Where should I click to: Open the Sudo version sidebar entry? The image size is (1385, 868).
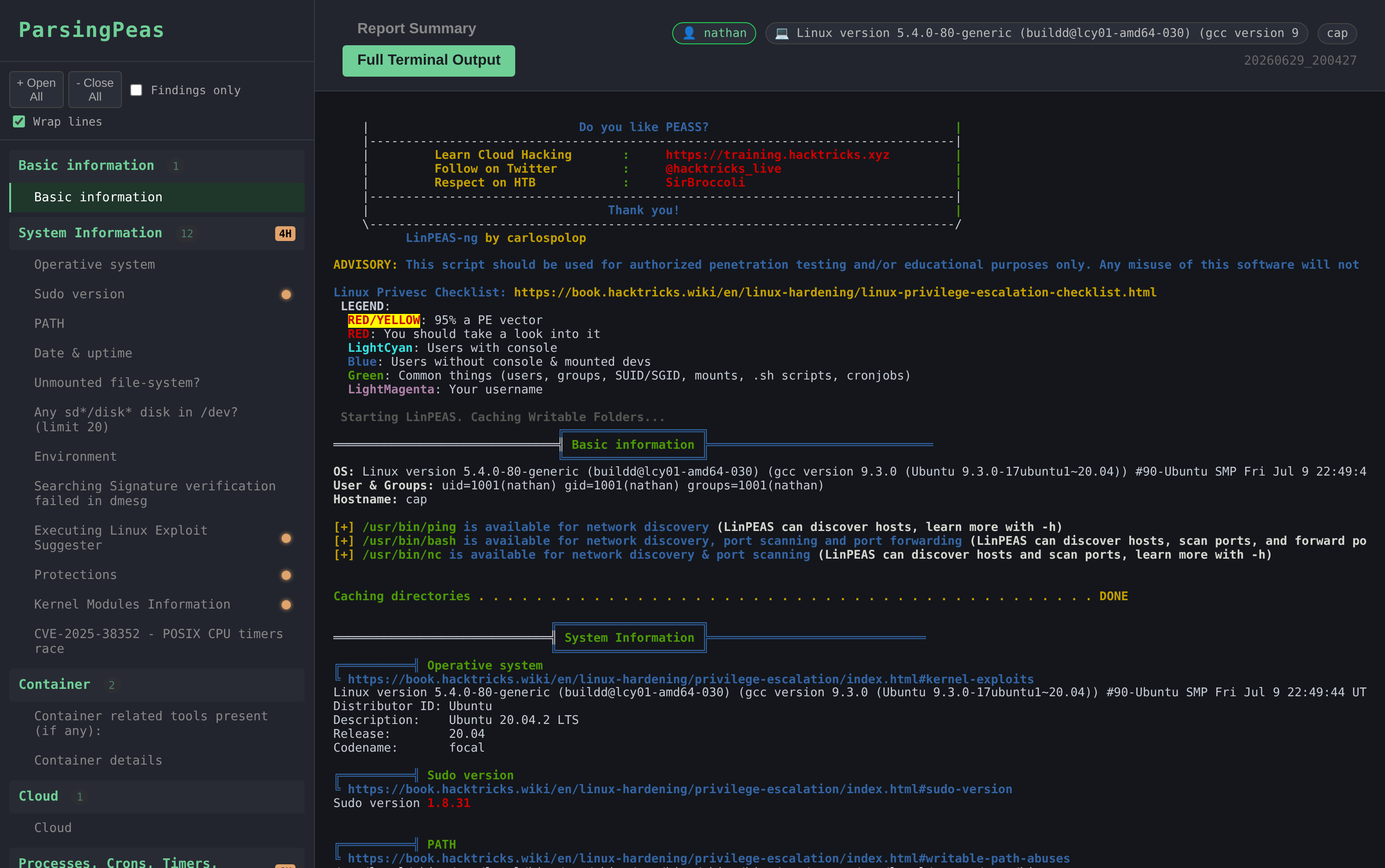(157, 294)
